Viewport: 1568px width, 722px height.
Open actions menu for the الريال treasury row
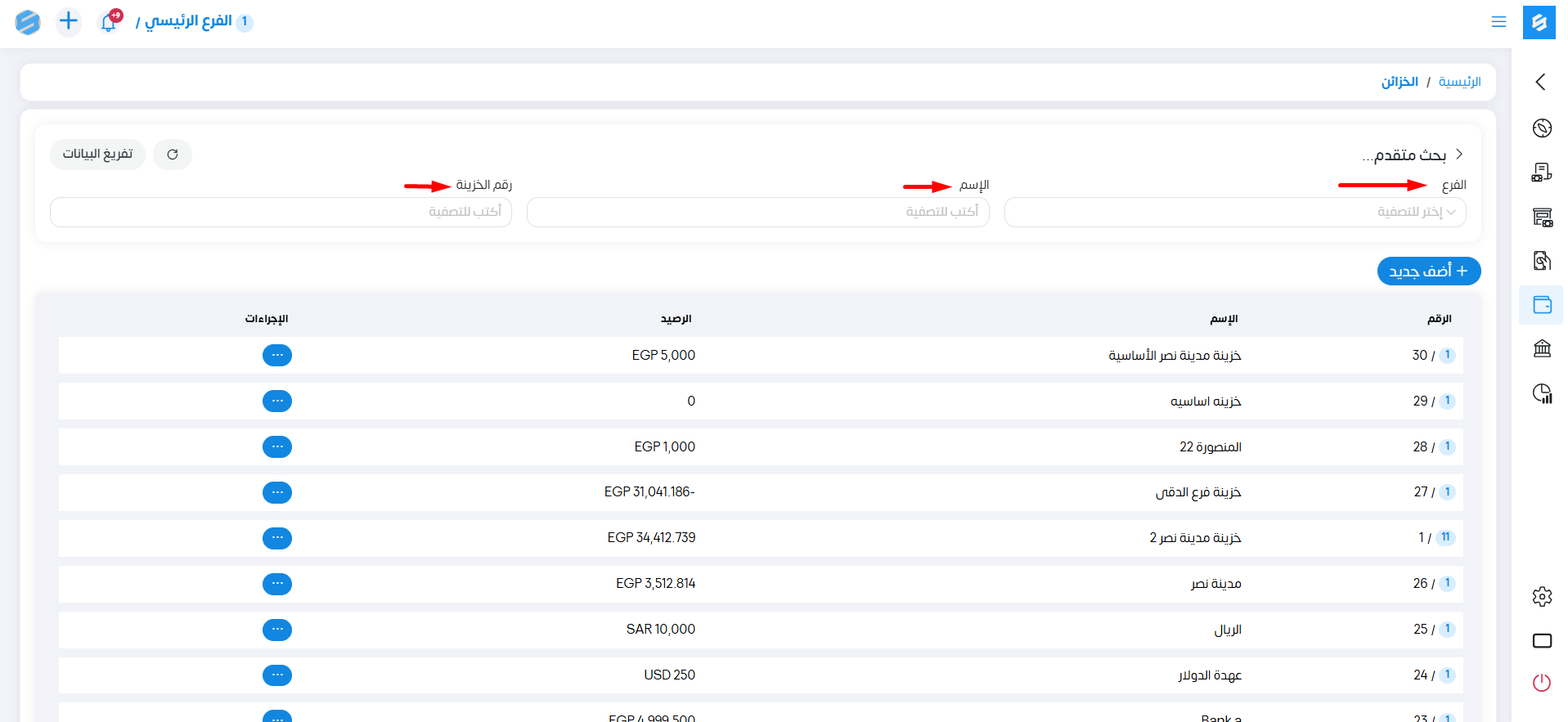click(x=277, y=630)
